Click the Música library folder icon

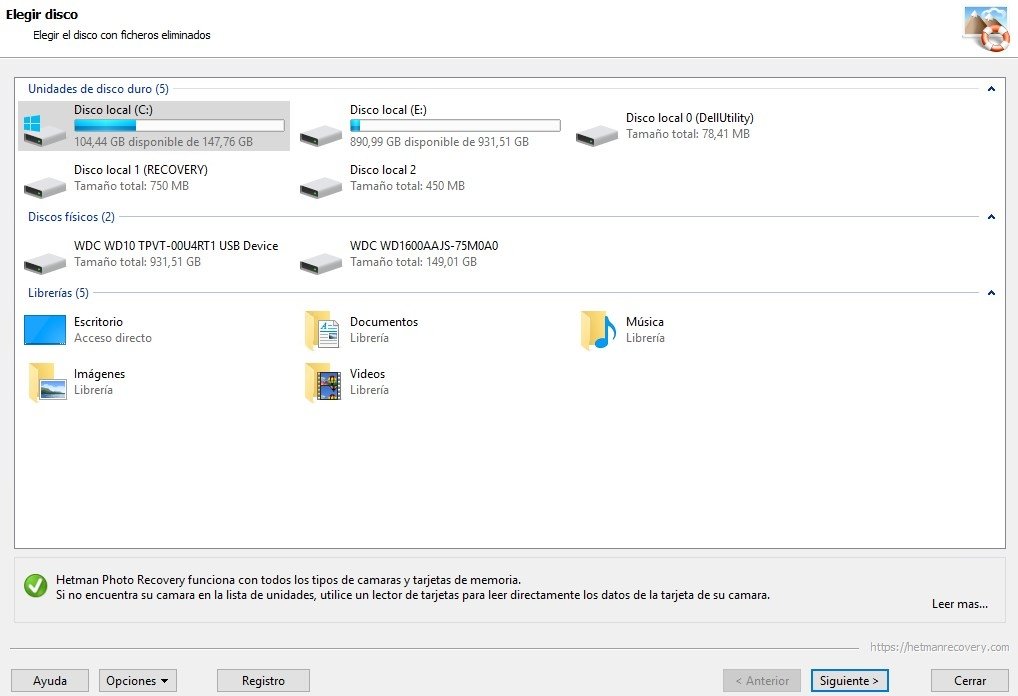pos(598,330)
